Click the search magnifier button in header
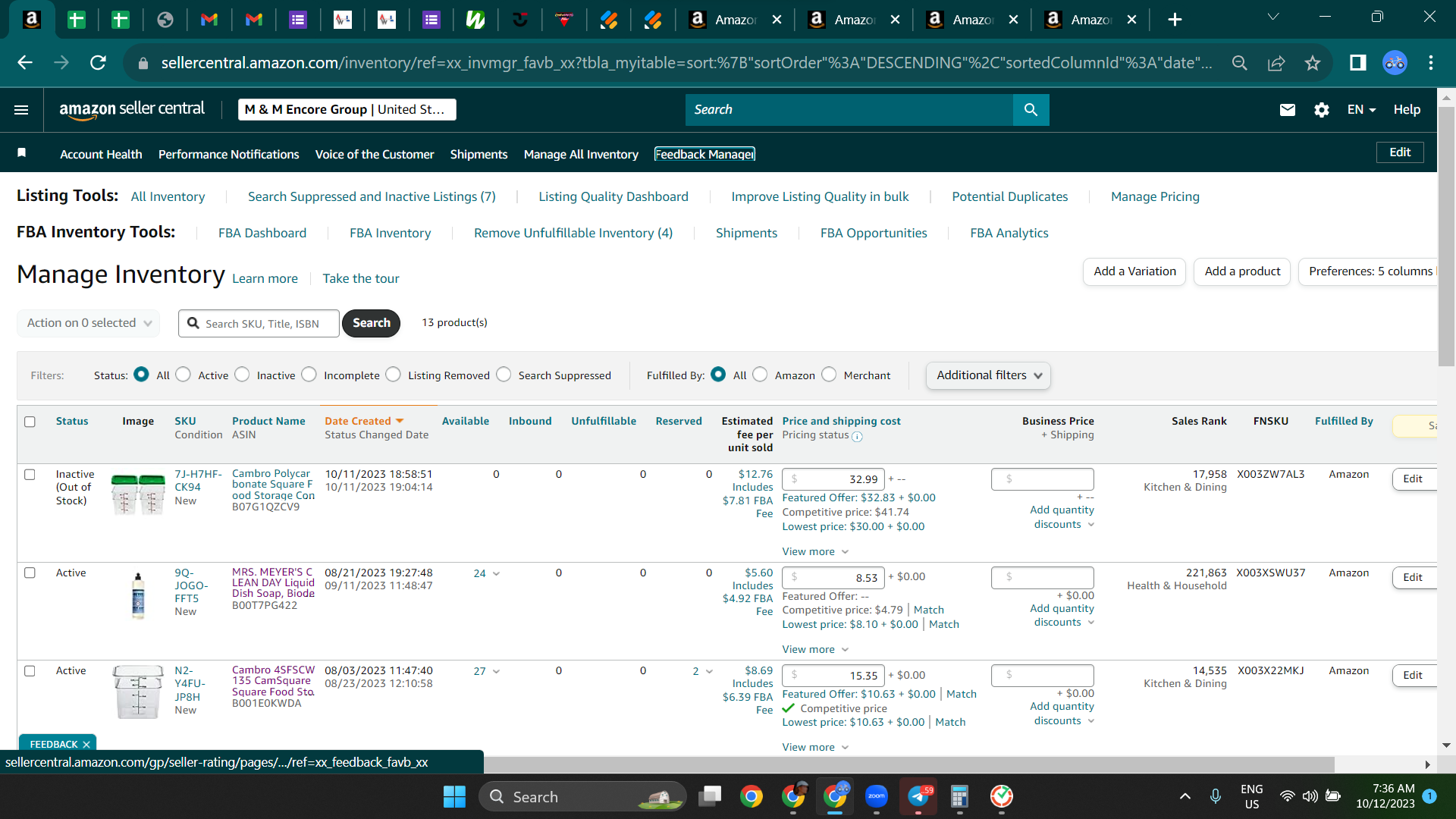Screen dimensions: 1456x819 point(1031,110)
